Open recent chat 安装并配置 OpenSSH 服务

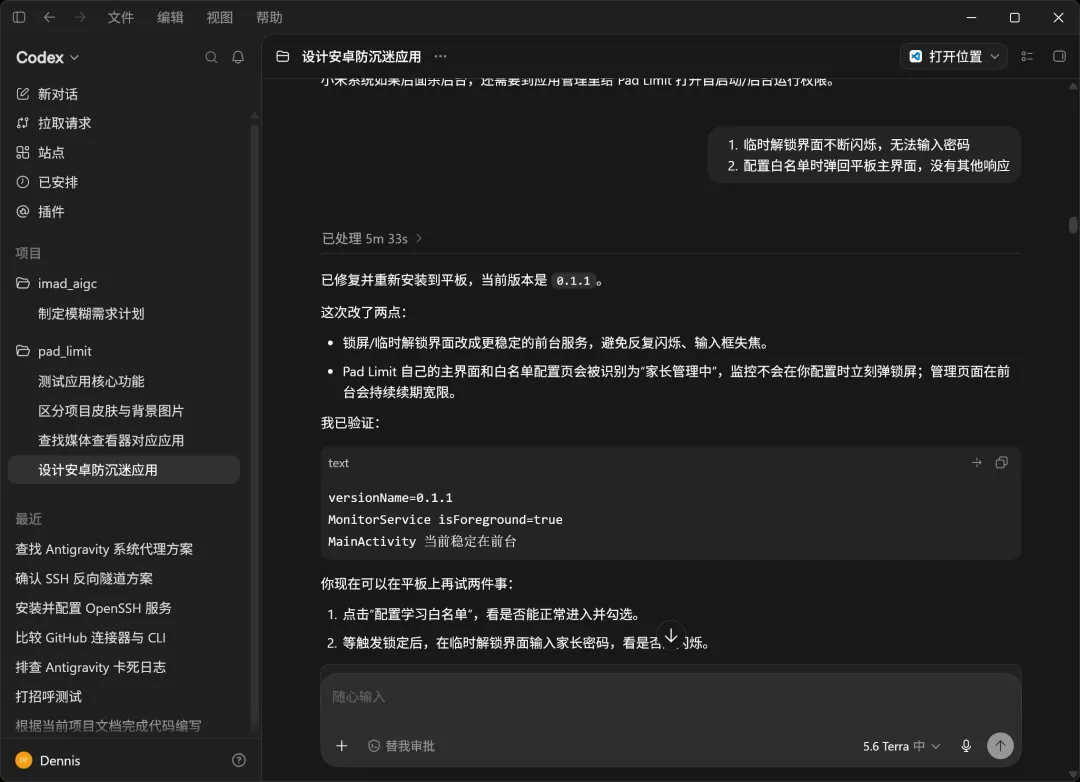tap(94, 608)
